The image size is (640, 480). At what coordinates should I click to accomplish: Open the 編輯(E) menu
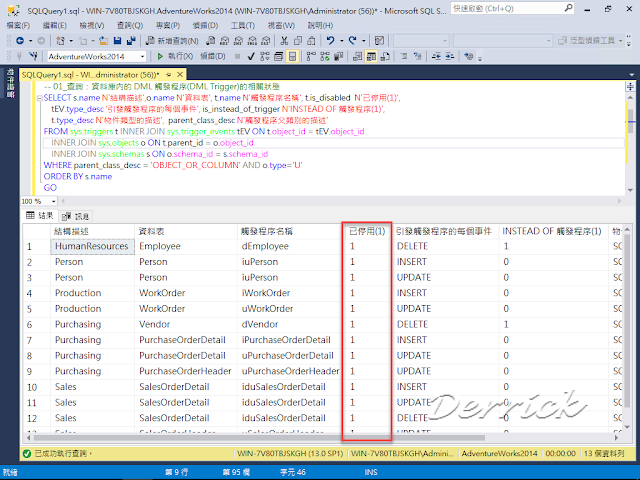(54, 25)
